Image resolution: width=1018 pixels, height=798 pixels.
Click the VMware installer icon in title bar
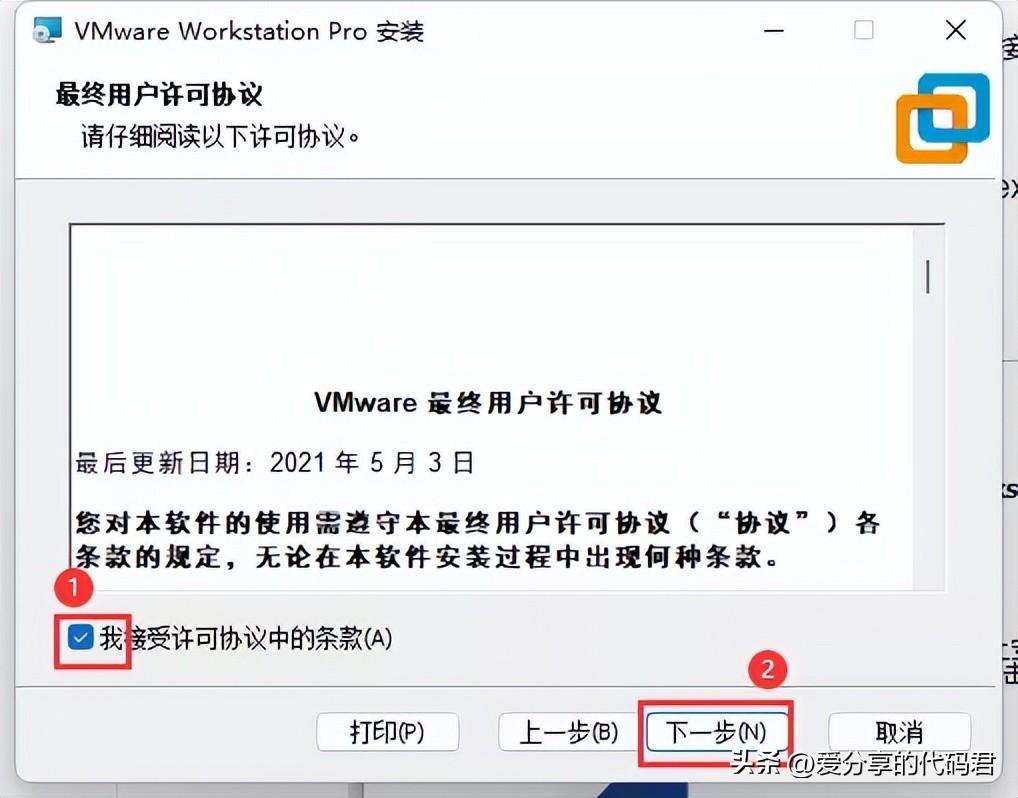47,30
